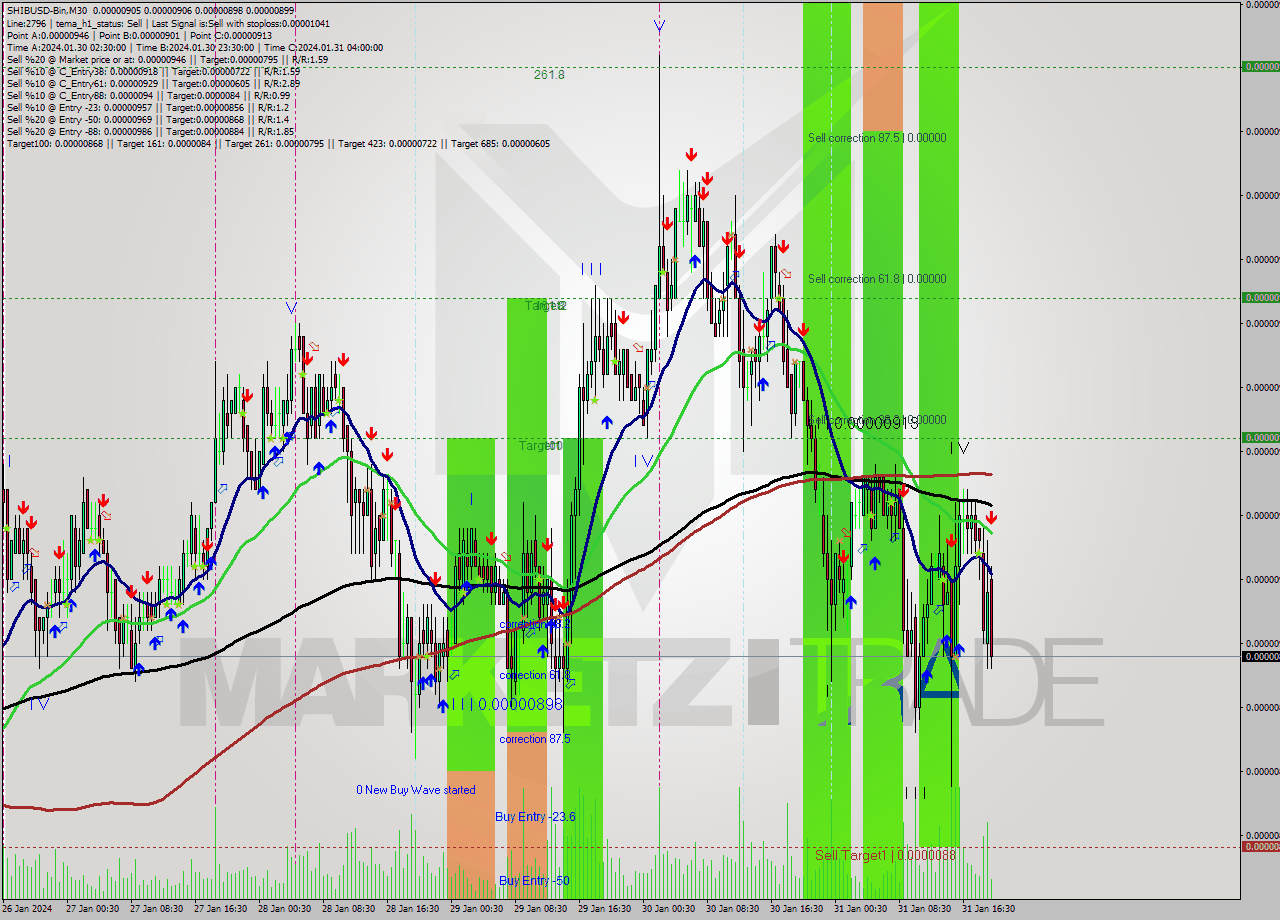Click the '28 Jan 00:30' time label
Viewport: 1280px width, 920px height.
click(285, 909)
